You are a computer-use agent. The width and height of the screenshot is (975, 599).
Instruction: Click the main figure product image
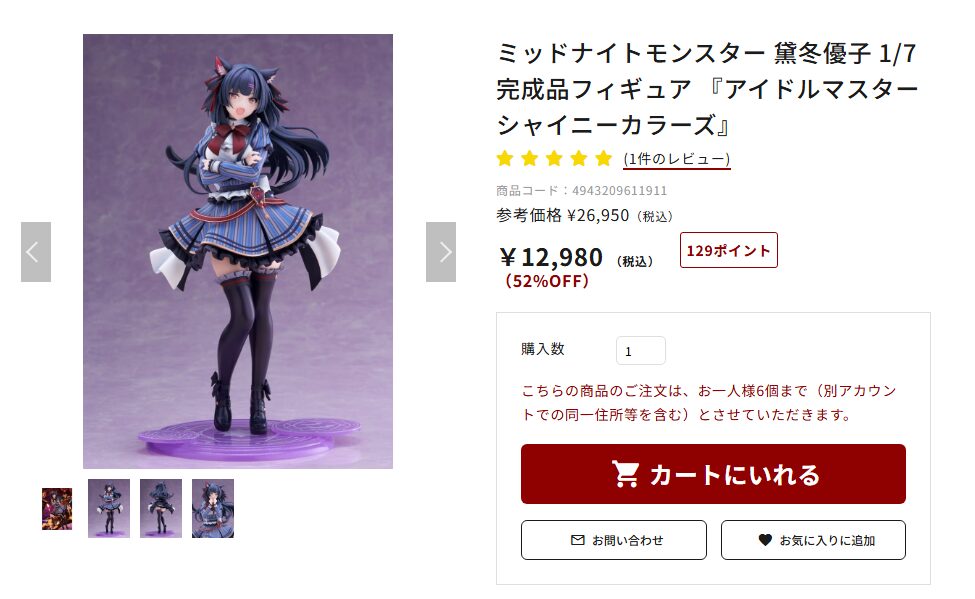pos(238,251)
